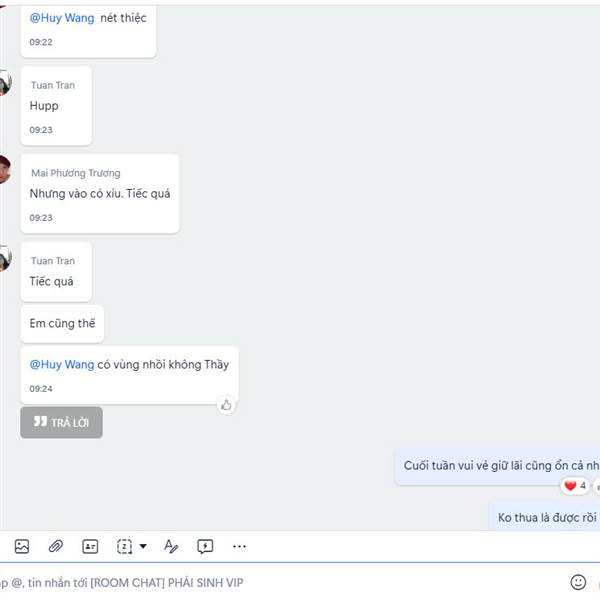Select the Tuan Tran sender name above Hupp
This screenshot has height=600, width=600.
pos(53,85)
